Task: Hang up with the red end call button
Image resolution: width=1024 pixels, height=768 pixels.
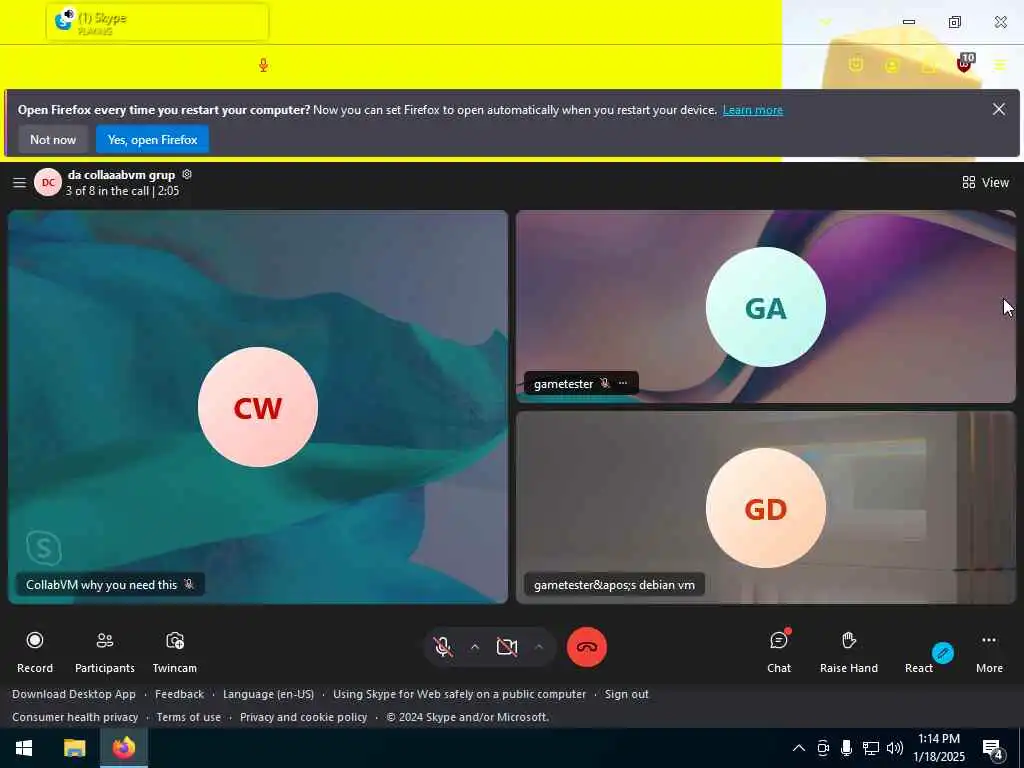Action: [x=586, y=647]
